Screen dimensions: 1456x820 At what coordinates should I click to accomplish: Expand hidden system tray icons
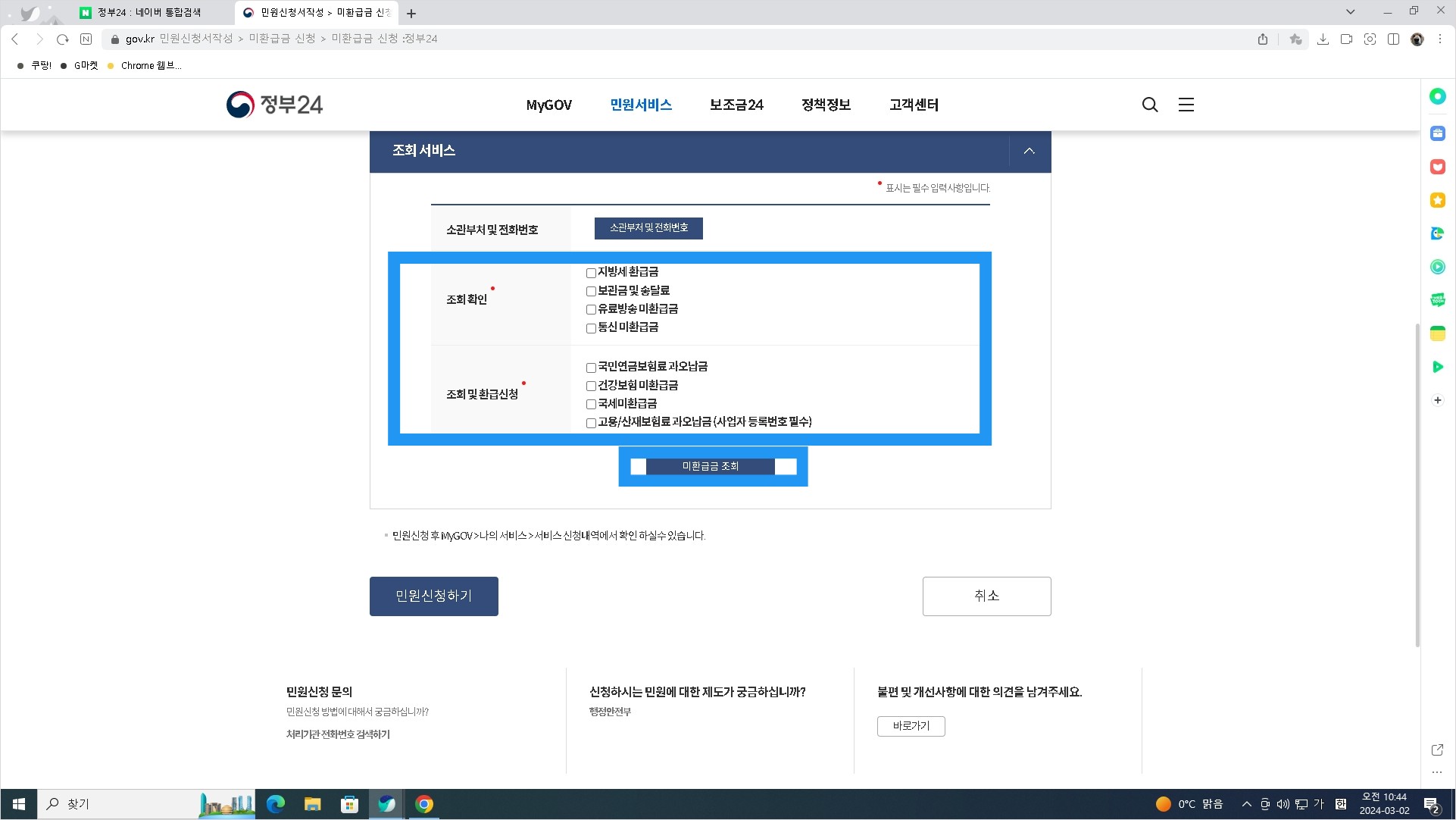(1246, 804)
